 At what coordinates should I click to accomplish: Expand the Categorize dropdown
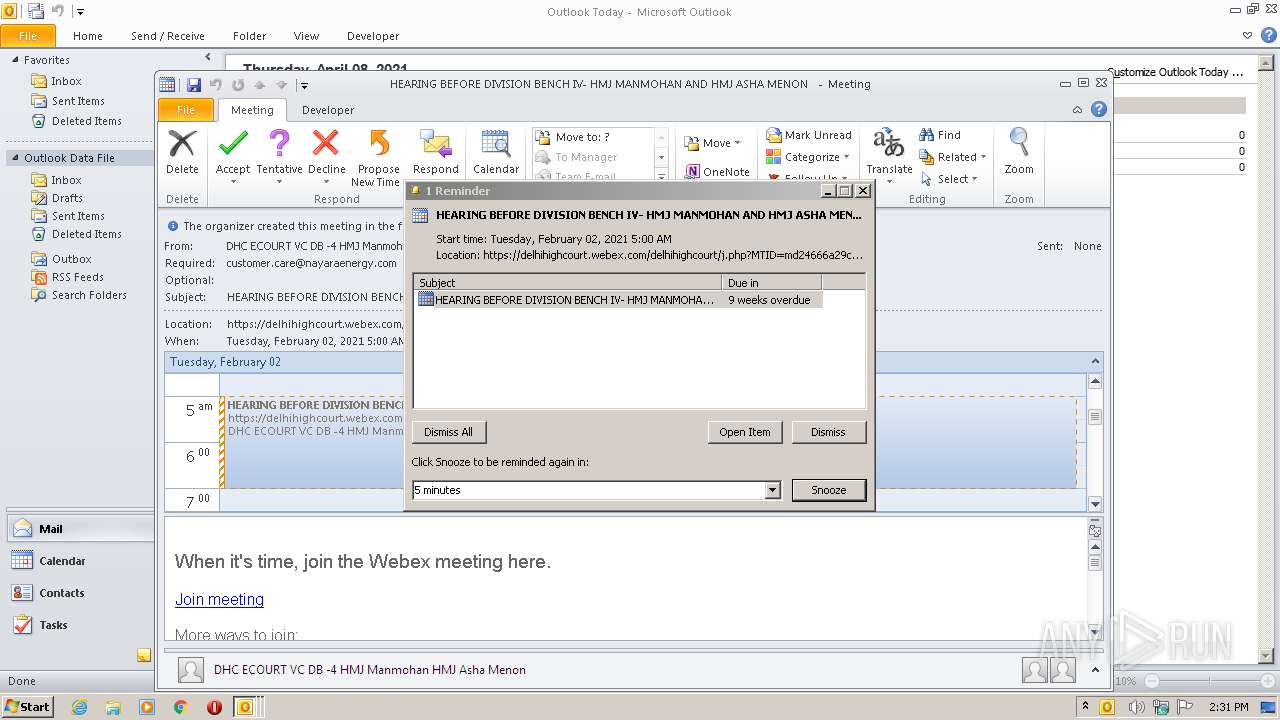pyautogui.click(x=846, y=157)
